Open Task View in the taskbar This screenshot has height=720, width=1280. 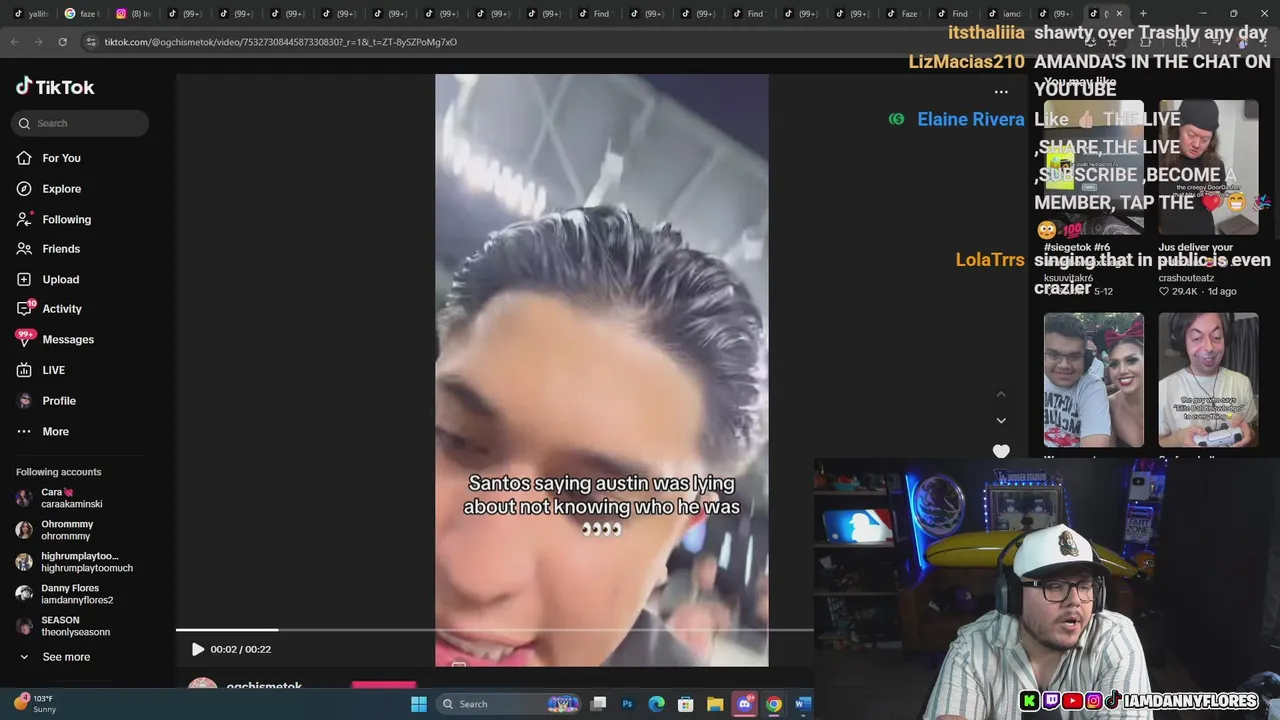coord(598,704)
